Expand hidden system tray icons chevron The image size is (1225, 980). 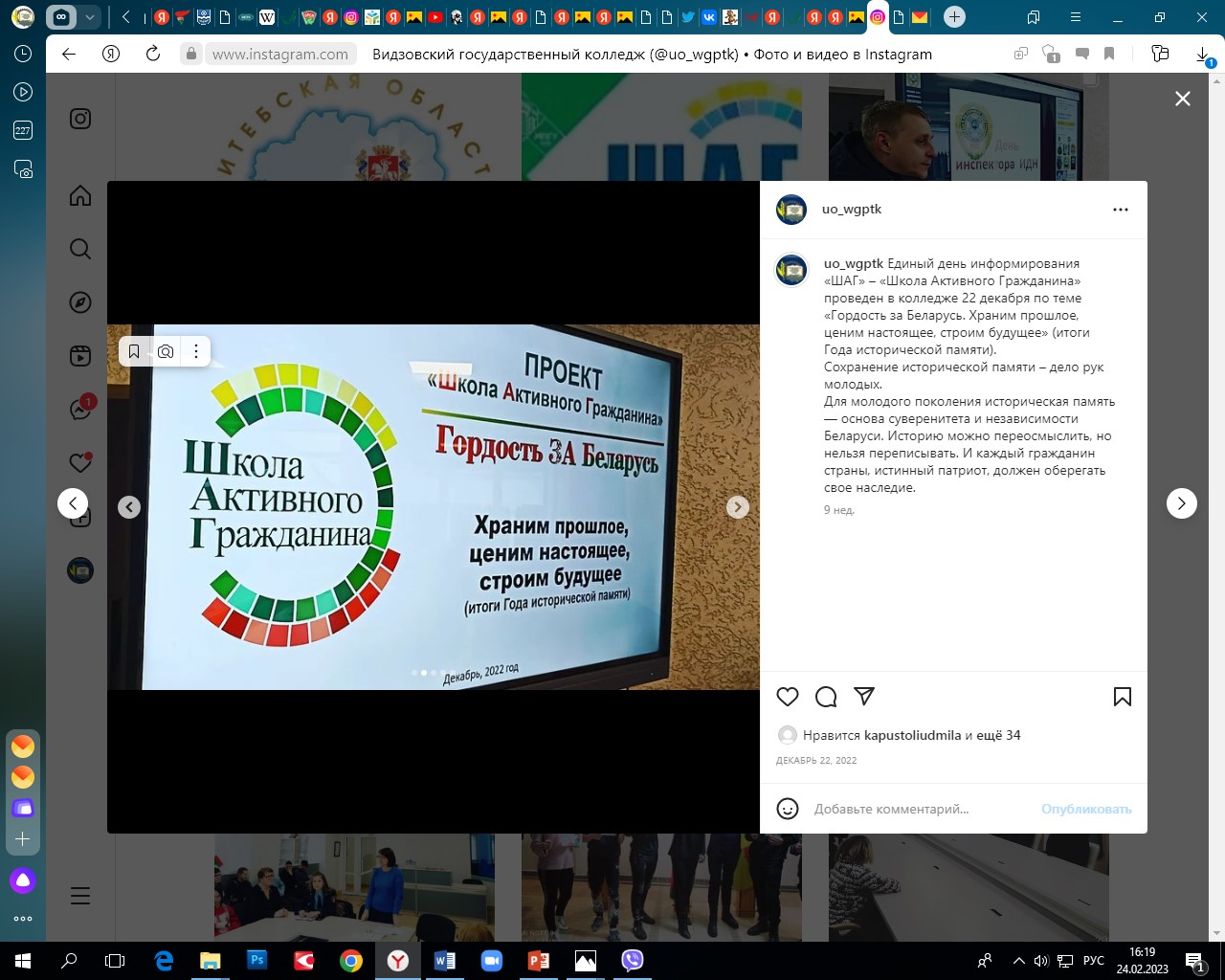click(1018, 961)
